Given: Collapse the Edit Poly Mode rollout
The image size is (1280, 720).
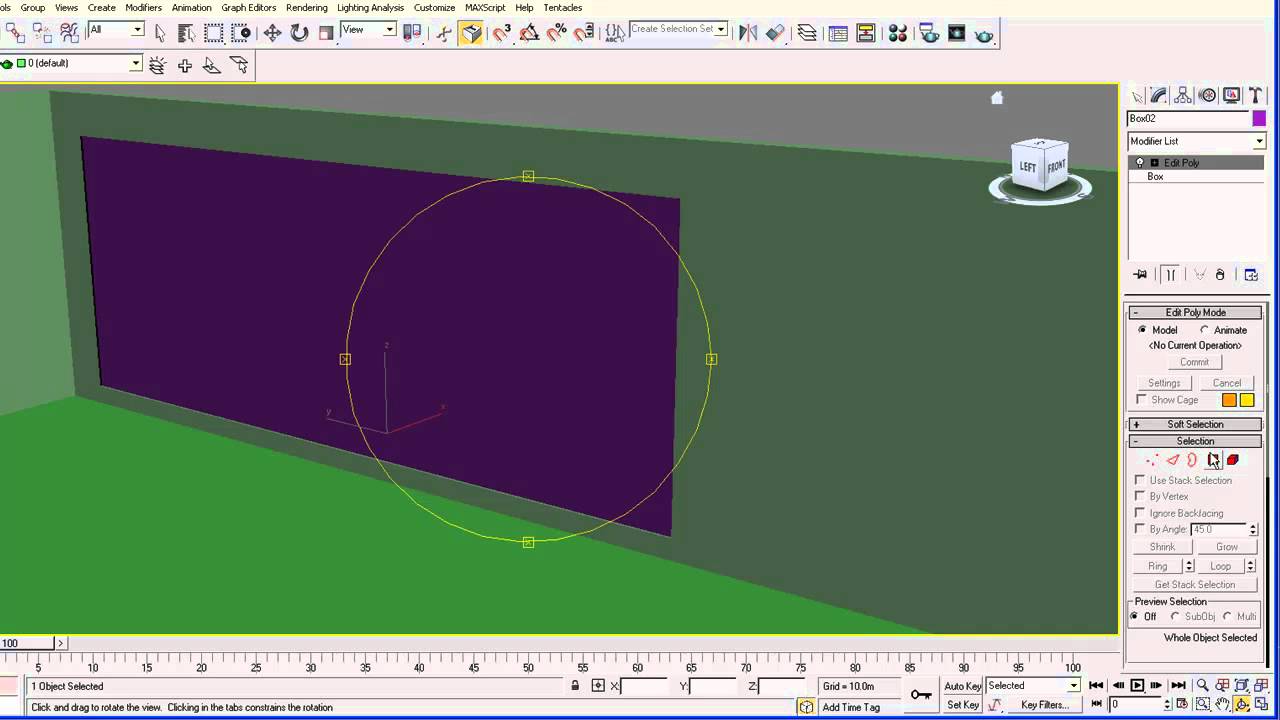Looking at the screenshot, I should [1195, 312].
